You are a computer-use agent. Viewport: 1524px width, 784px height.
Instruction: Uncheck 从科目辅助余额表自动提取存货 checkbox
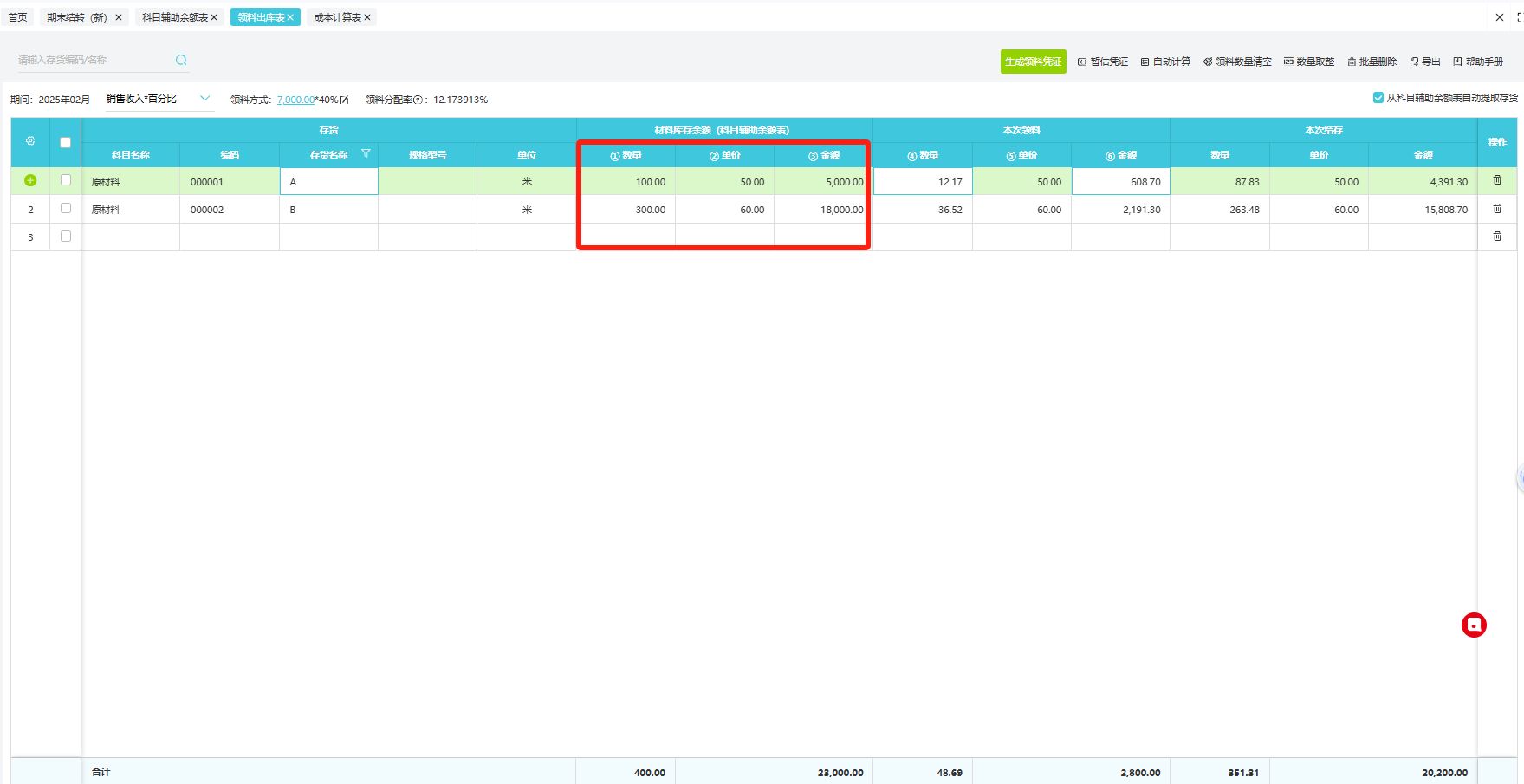[1378, 98]
